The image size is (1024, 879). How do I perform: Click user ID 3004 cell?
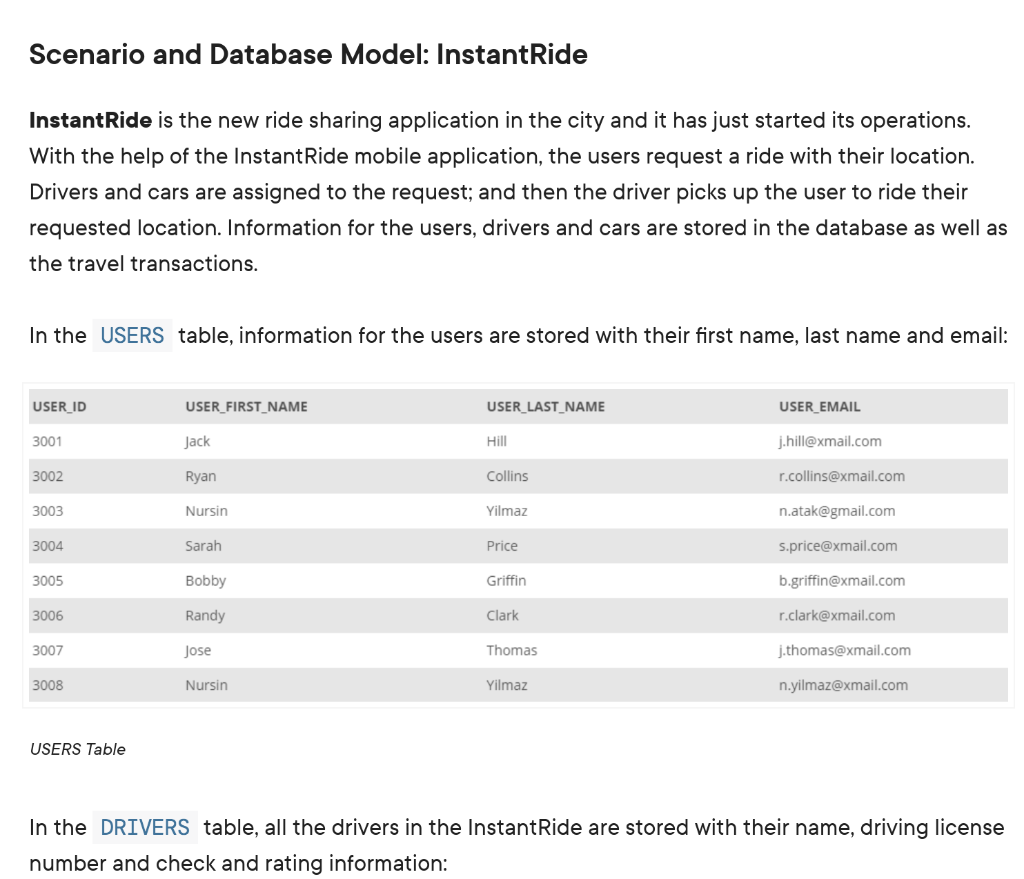(x=48, y=546)
